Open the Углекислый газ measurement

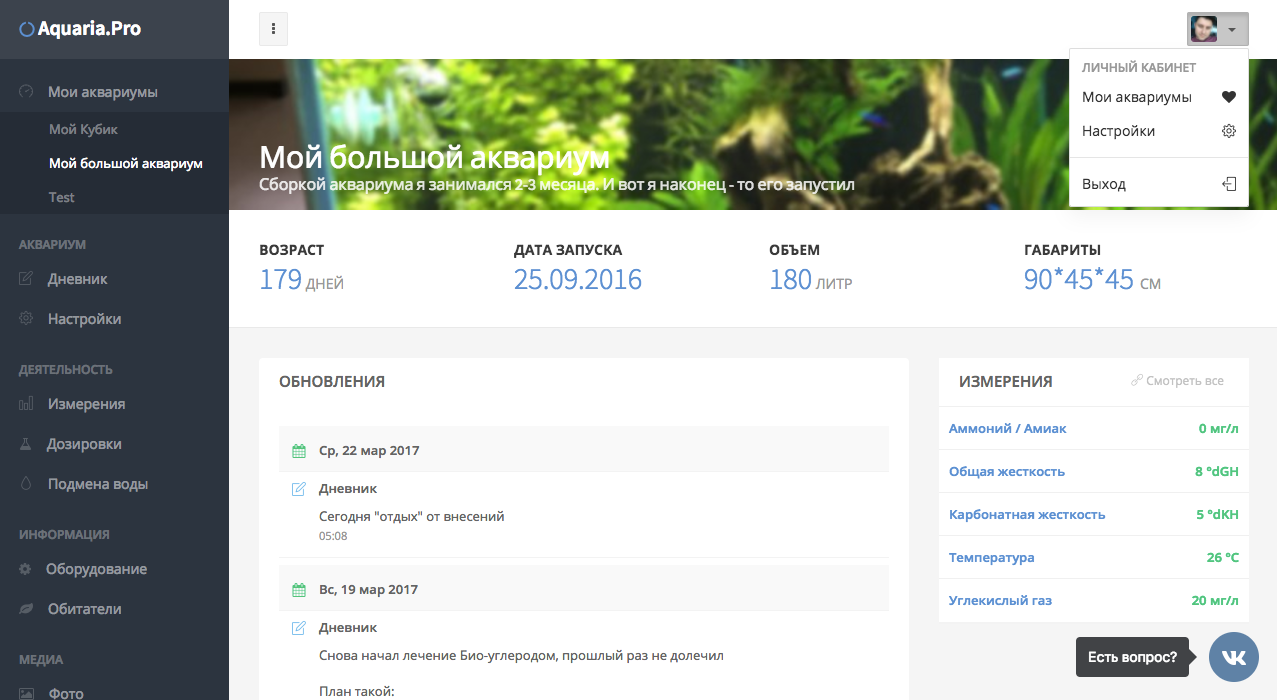tap(1000, 600)
